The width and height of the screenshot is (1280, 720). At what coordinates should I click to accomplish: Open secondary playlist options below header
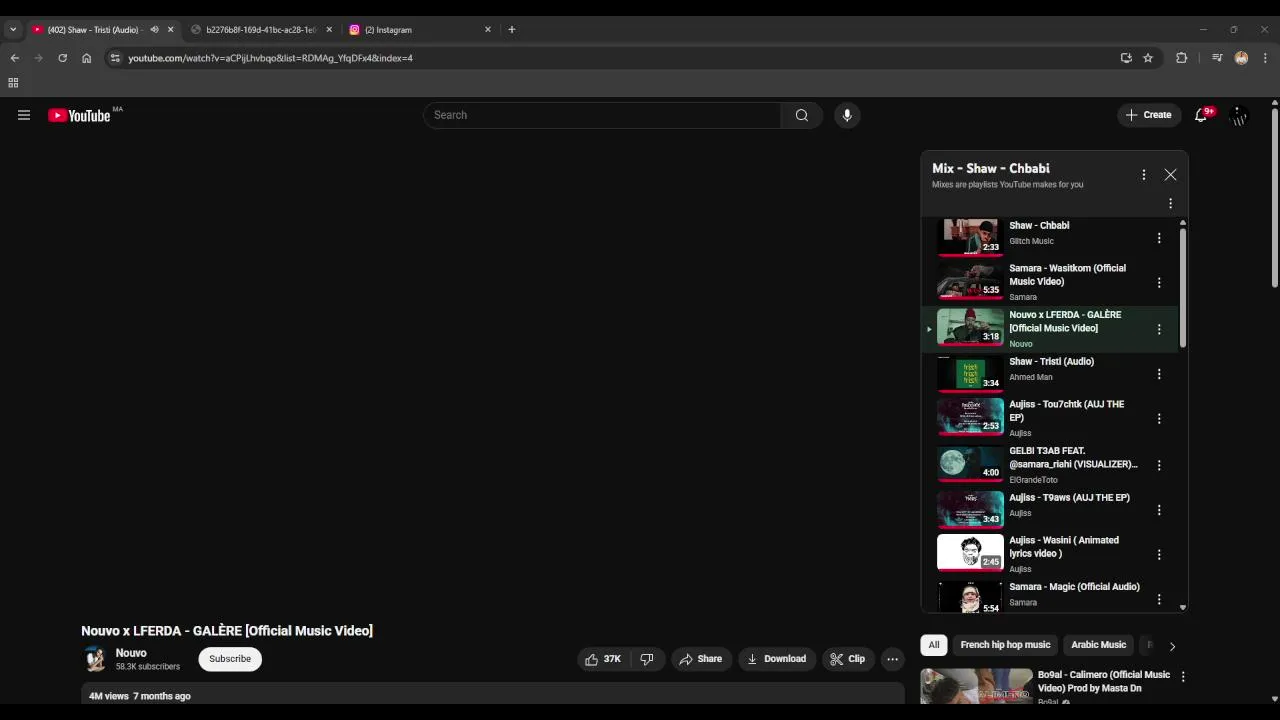coord(1170,204)
